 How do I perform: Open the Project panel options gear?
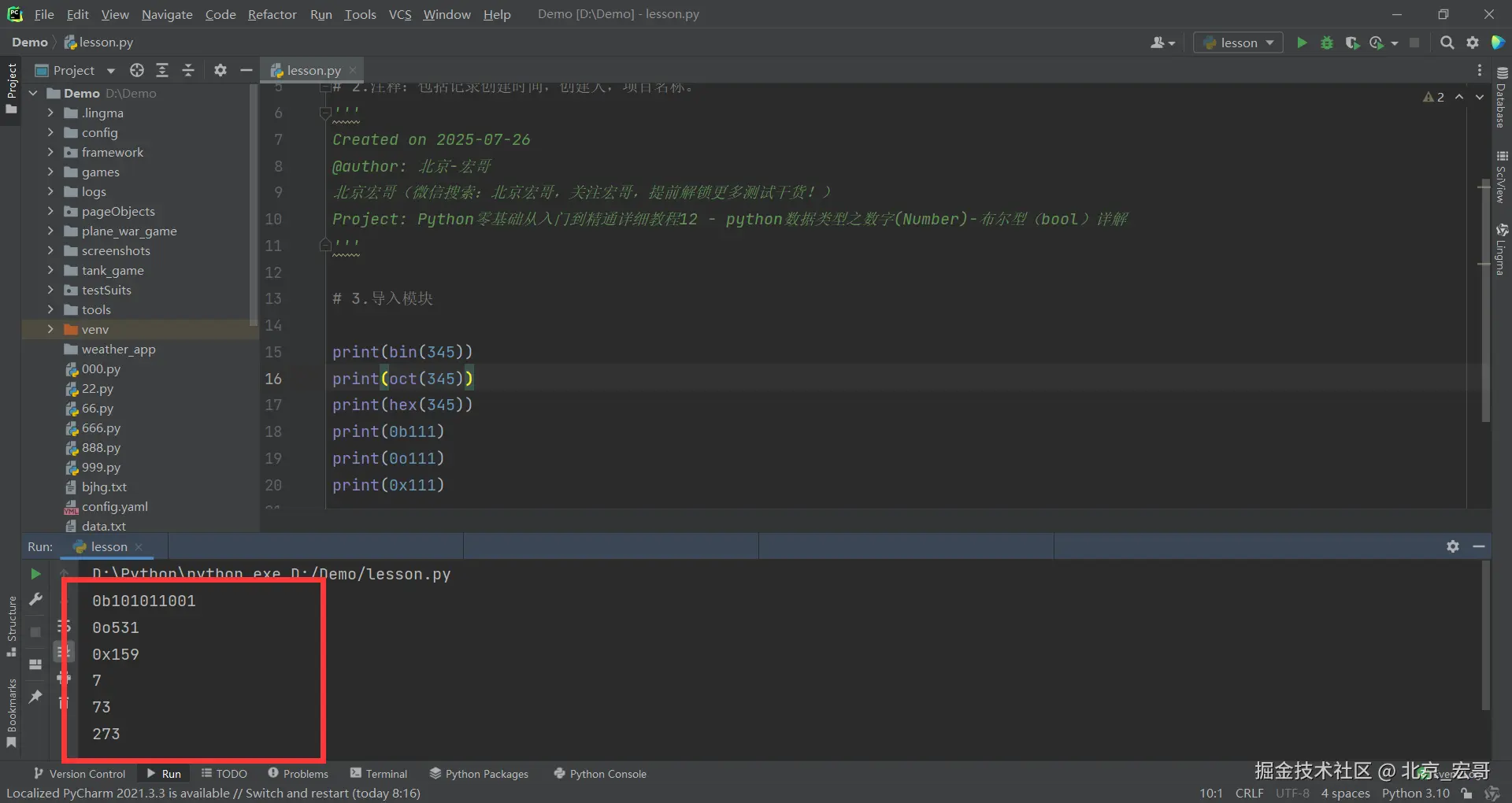(220, 70)
